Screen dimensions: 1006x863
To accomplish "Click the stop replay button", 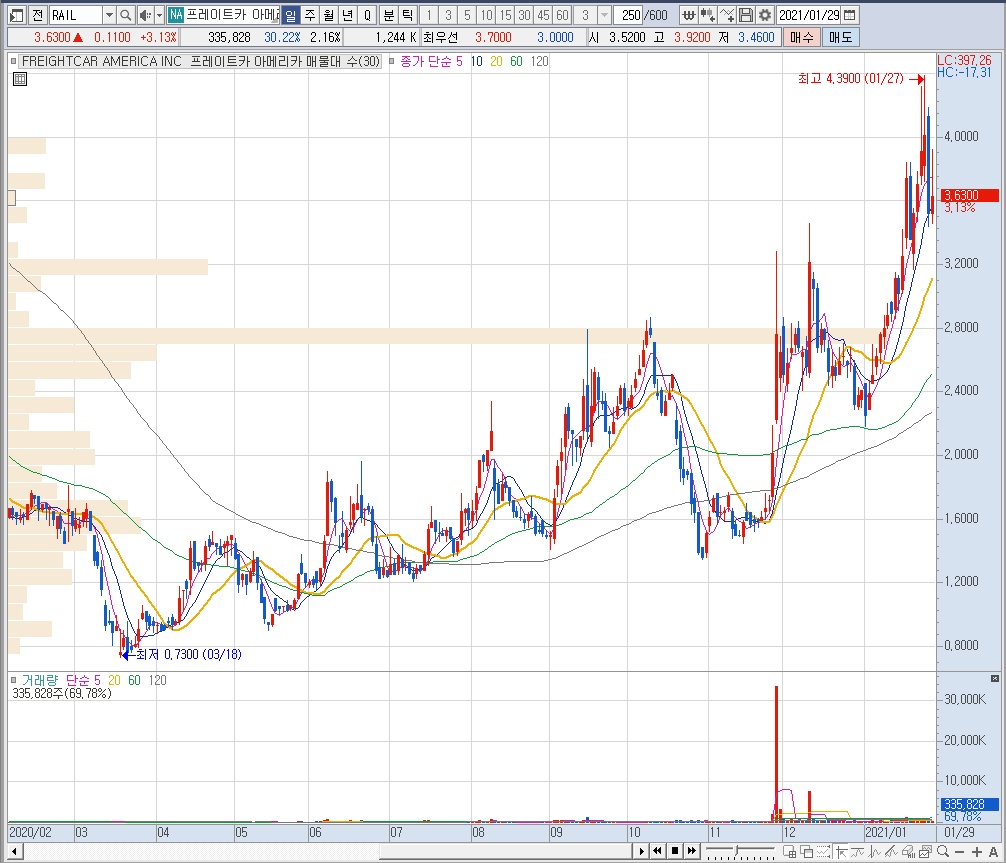I will point(675,851).
